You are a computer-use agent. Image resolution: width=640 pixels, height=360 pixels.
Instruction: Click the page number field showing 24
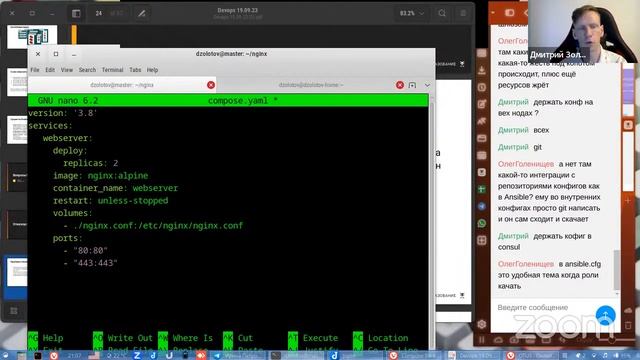click(x=99, y=13)
